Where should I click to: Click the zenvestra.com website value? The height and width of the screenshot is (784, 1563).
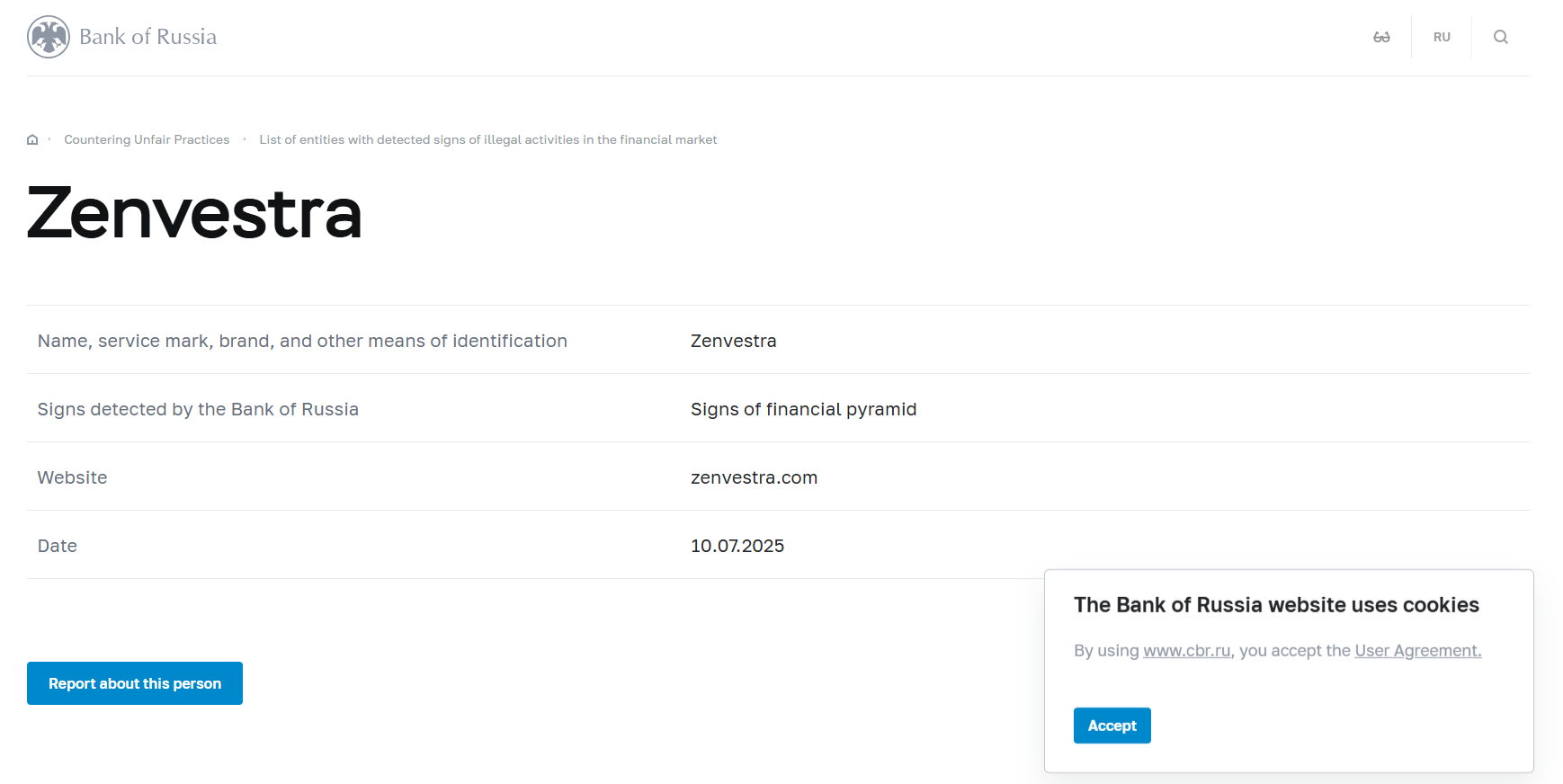(754, 477)
